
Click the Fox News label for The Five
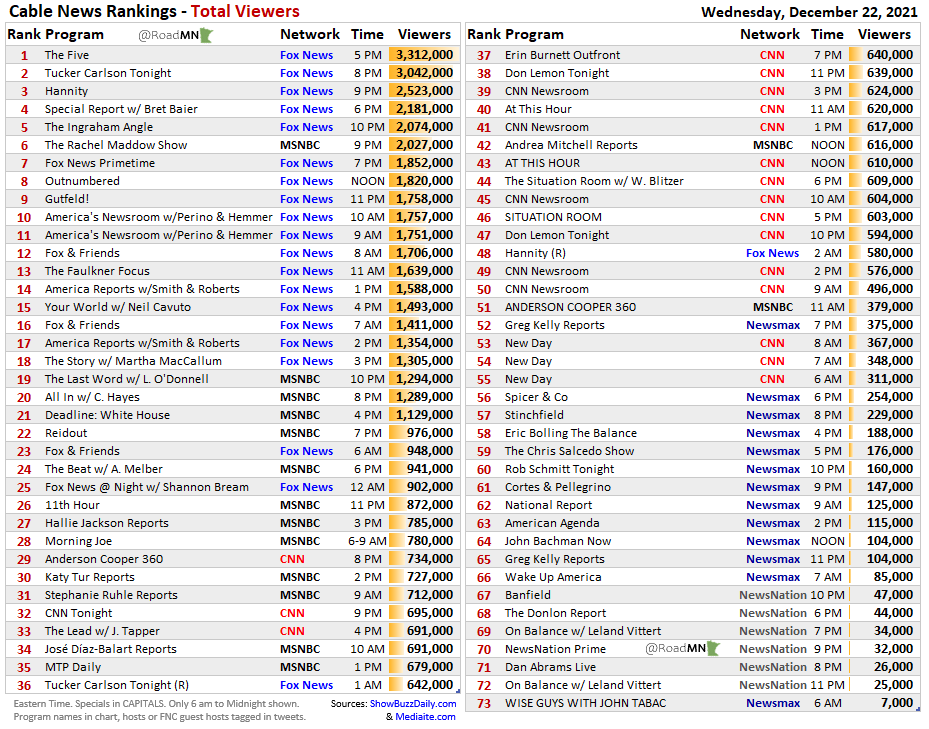306,54
